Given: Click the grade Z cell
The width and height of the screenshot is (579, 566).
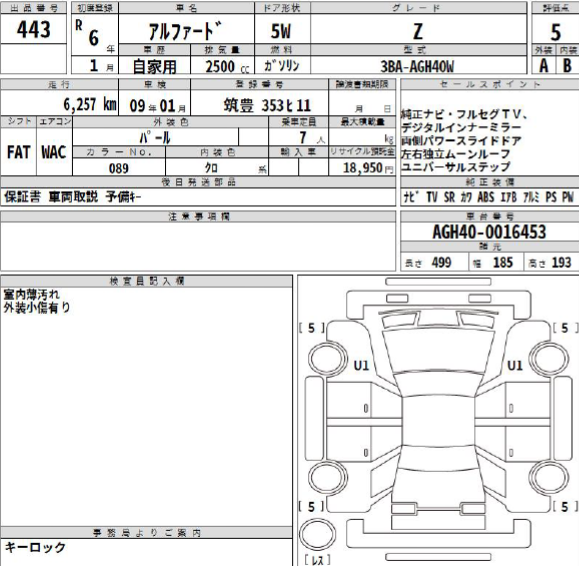Looking at the screenshot, I should (x=418, y=30).
